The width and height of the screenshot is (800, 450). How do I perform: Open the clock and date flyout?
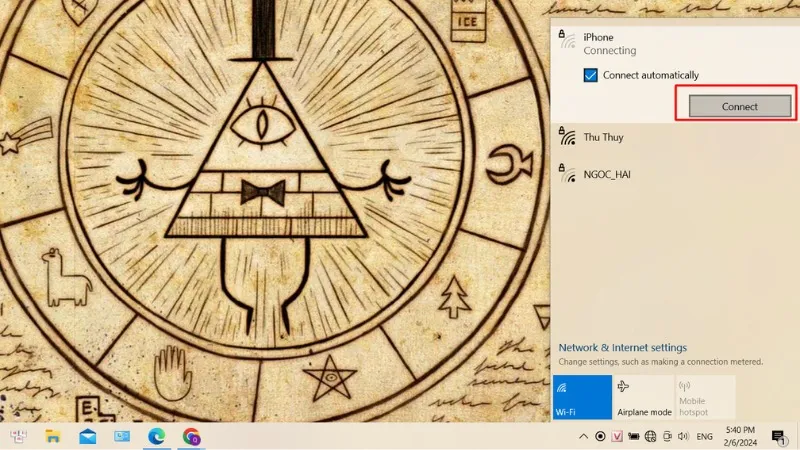(x=740, y=437)
